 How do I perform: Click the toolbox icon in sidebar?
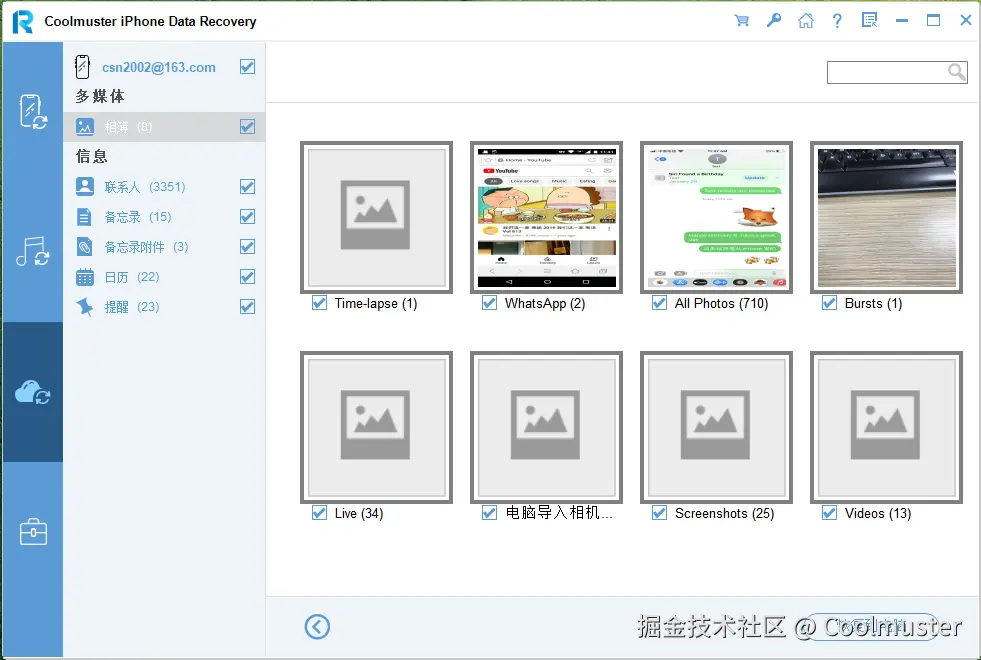pos(32,531)
